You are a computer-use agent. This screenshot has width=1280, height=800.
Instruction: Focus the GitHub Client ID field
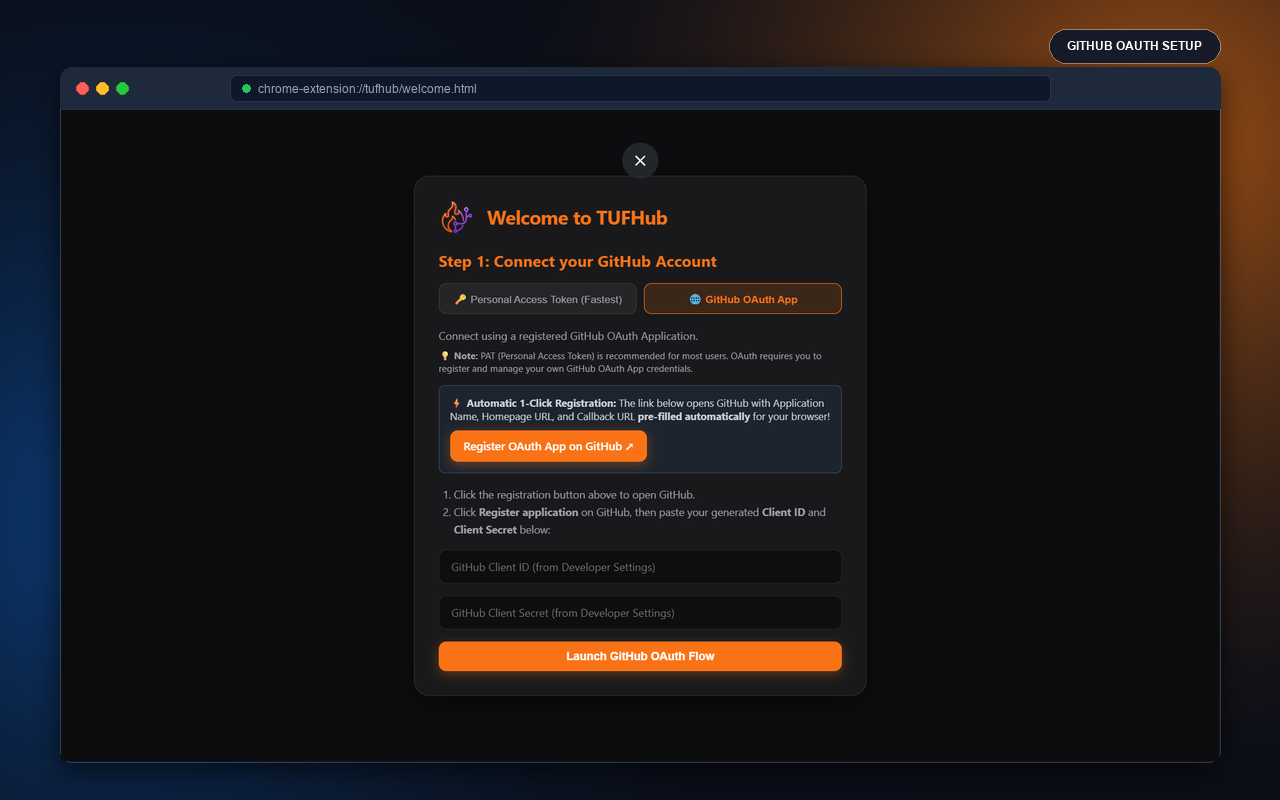click(x=640, y=567)
